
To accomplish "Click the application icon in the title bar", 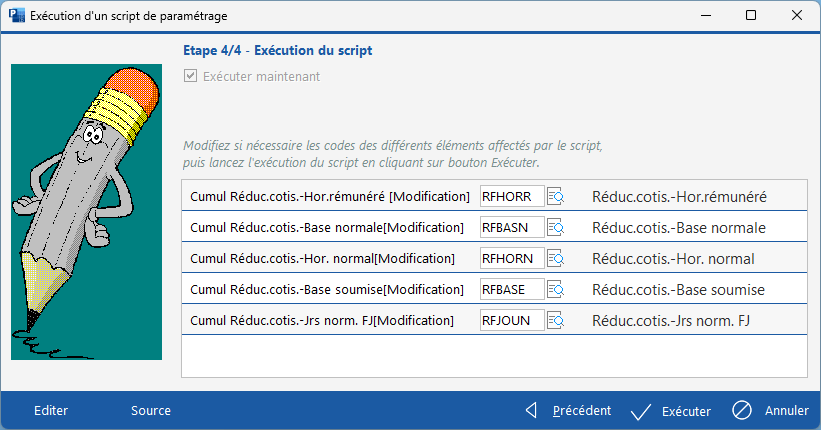I will point(16,15).
